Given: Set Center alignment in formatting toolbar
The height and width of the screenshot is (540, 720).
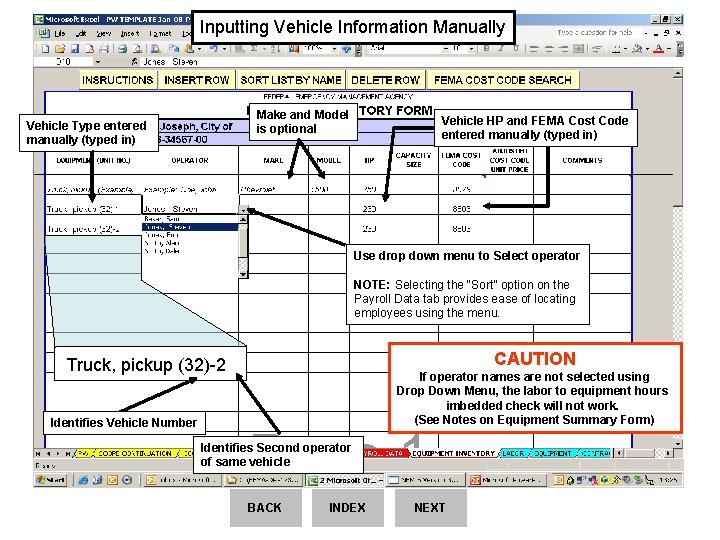Looking at the screenshot, I should pos(549,49).
